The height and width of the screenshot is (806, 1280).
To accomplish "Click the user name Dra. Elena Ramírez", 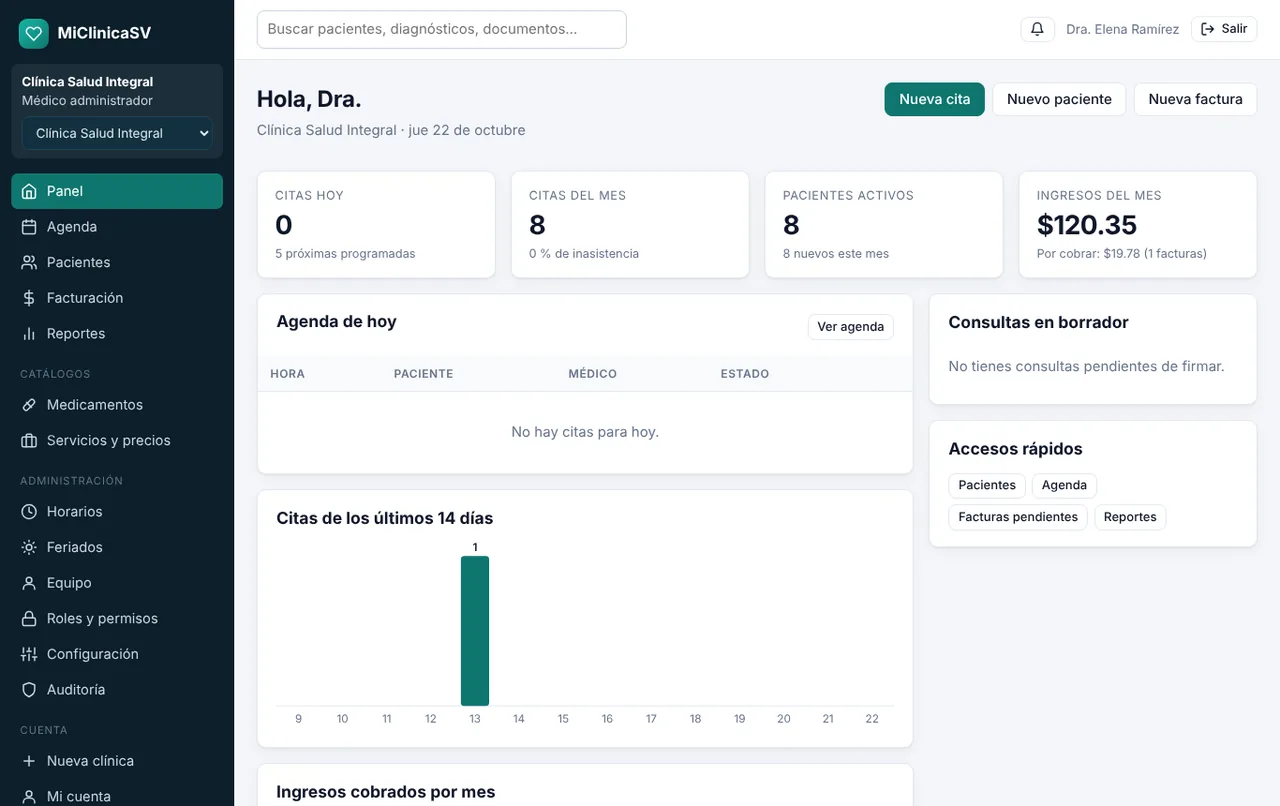I will coord(1122,29).
